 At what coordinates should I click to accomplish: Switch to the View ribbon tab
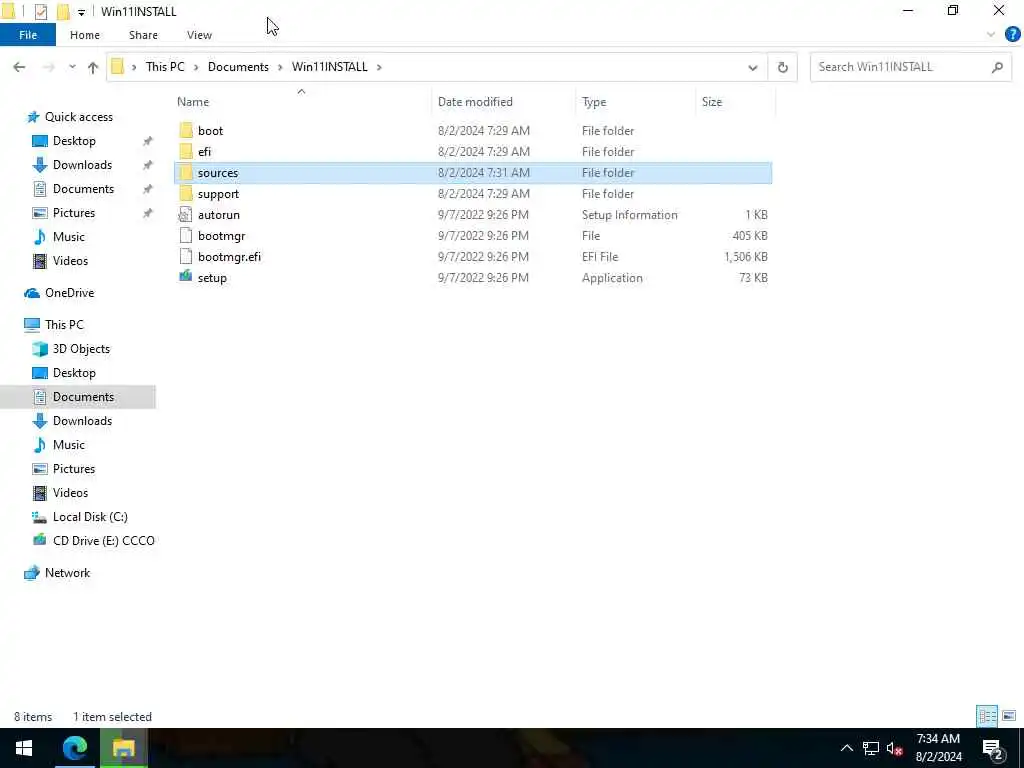click(x=199, y=35)
